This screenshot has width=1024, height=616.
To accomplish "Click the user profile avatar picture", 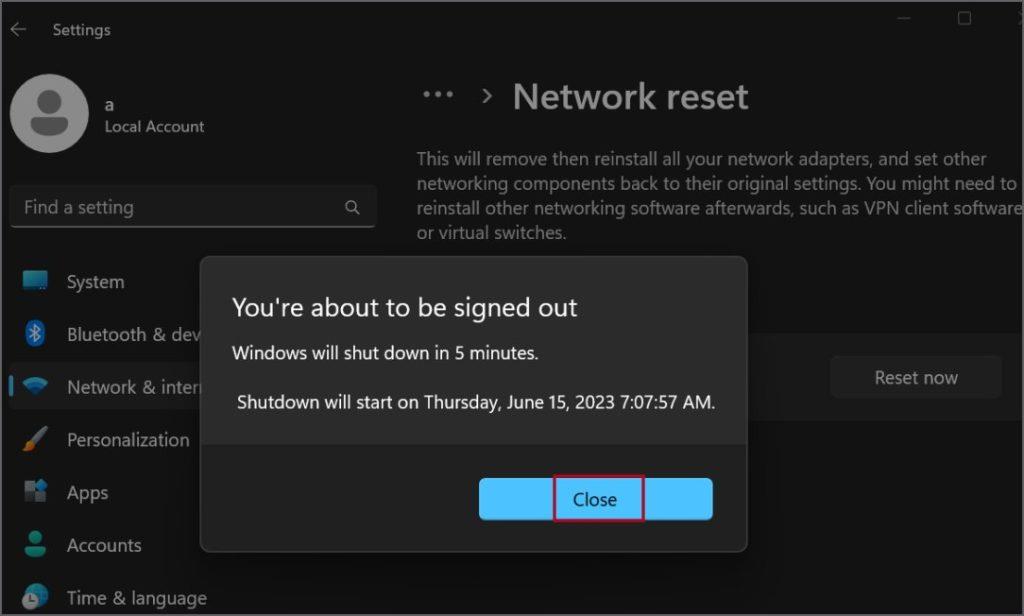I will pos(49,113).
